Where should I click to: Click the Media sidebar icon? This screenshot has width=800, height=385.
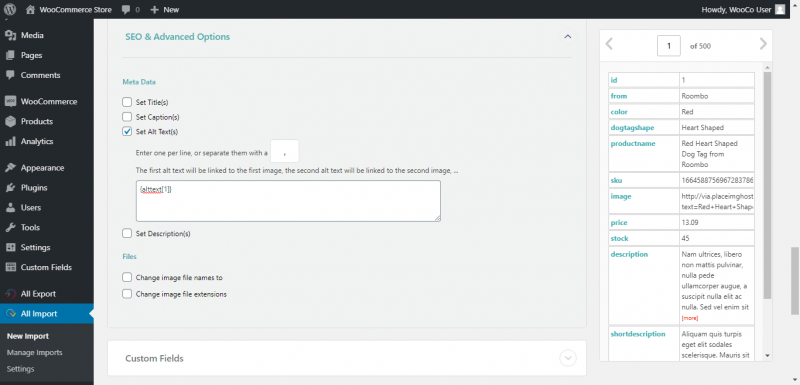coord(10,35)
